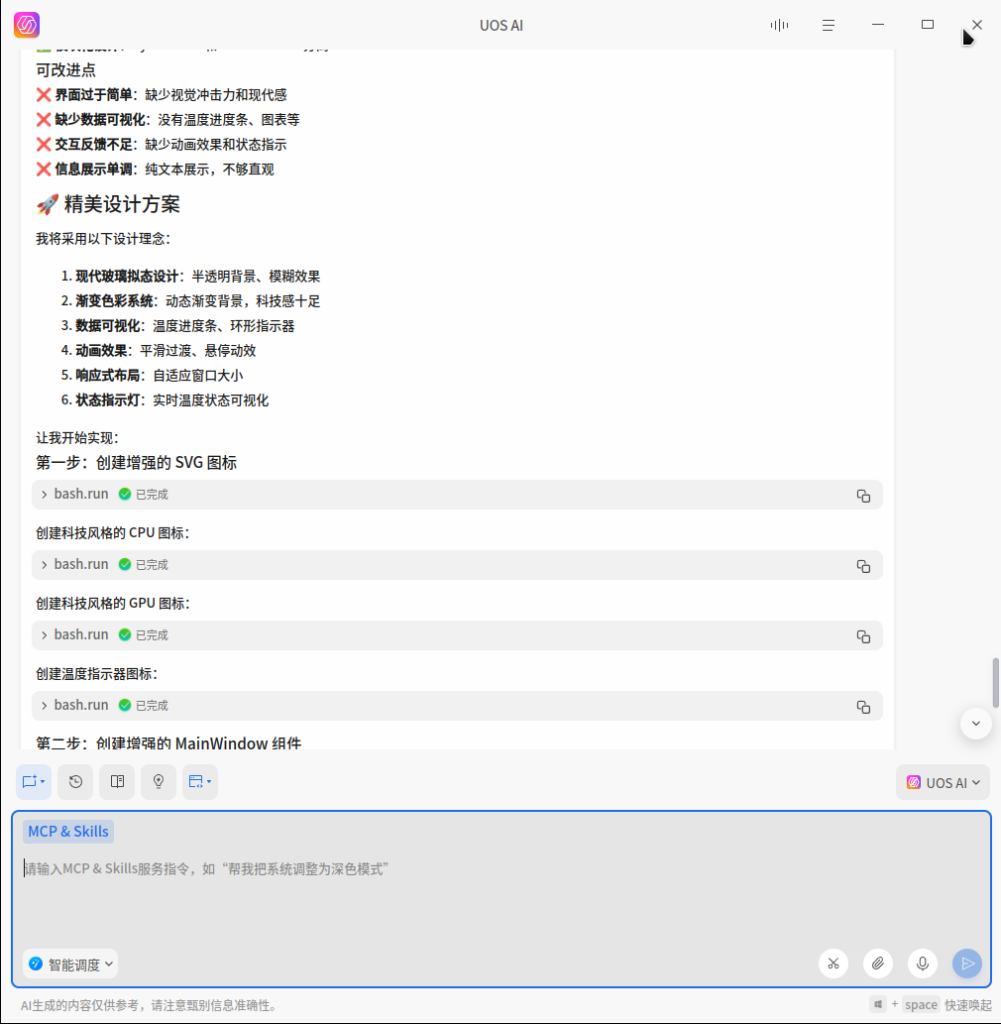This screenshot has height=1024, width=1001.
Task: Open the 智能调度 dropdown
Action: click(70, 964)
